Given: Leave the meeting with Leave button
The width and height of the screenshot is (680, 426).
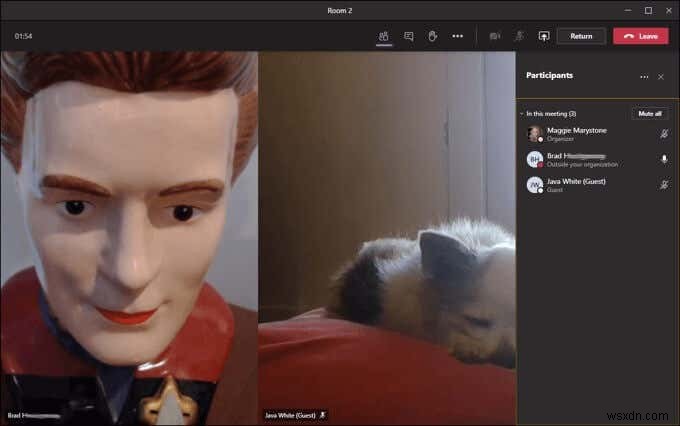Looking at the screenshot, I should (x=641, y=36).
